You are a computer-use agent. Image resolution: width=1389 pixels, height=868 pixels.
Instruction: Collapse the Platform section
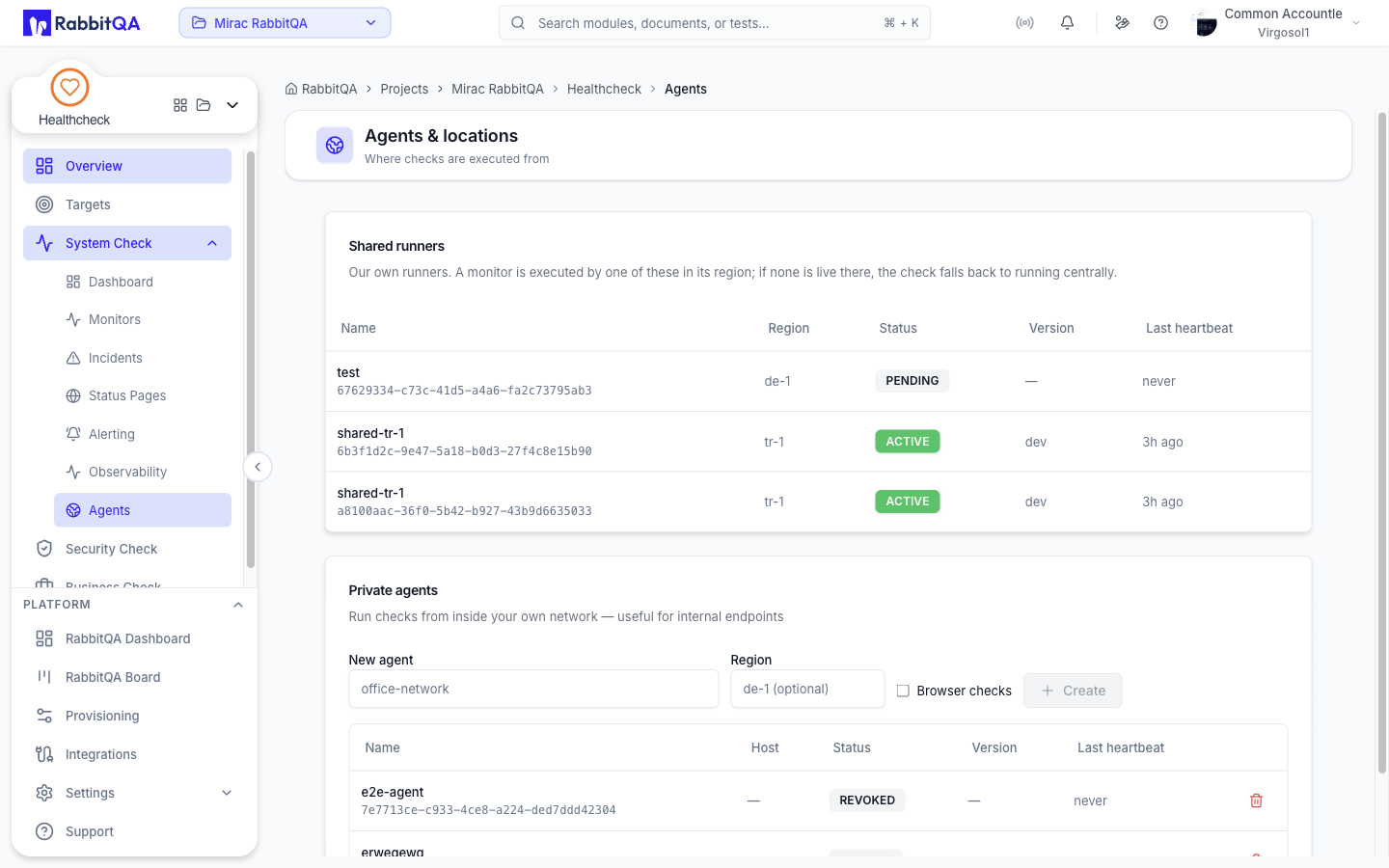238,605
